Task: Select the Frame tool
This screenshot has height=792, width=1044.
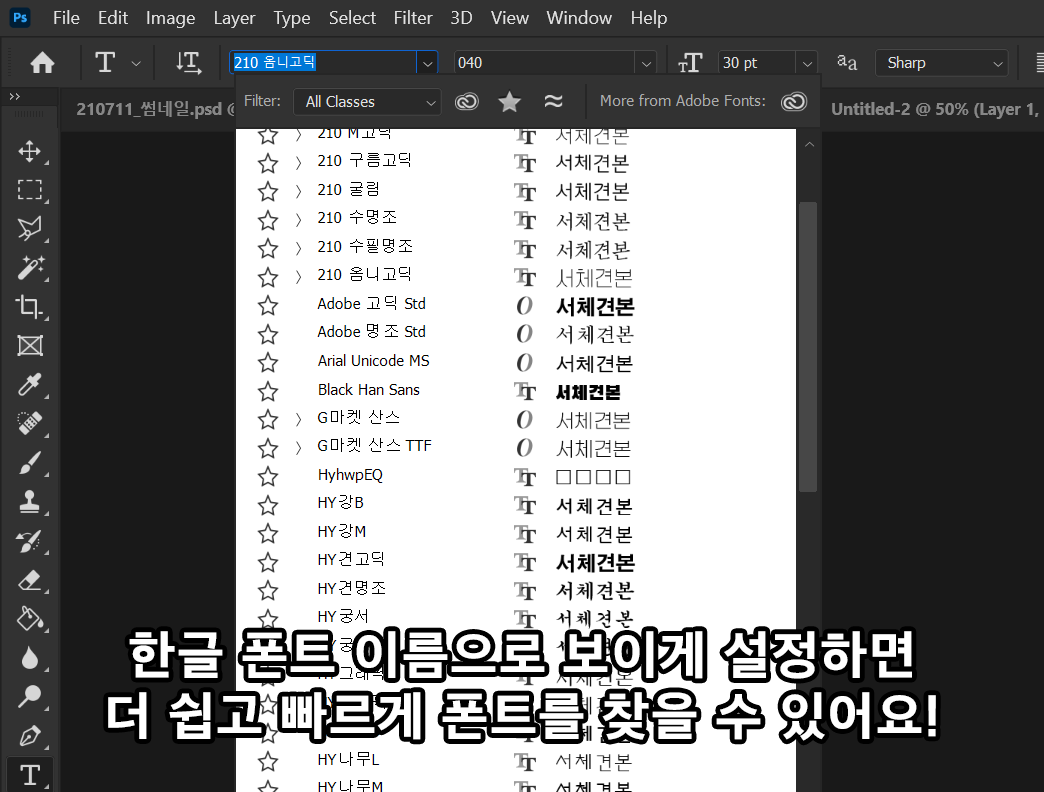Action: click(30, 345)
